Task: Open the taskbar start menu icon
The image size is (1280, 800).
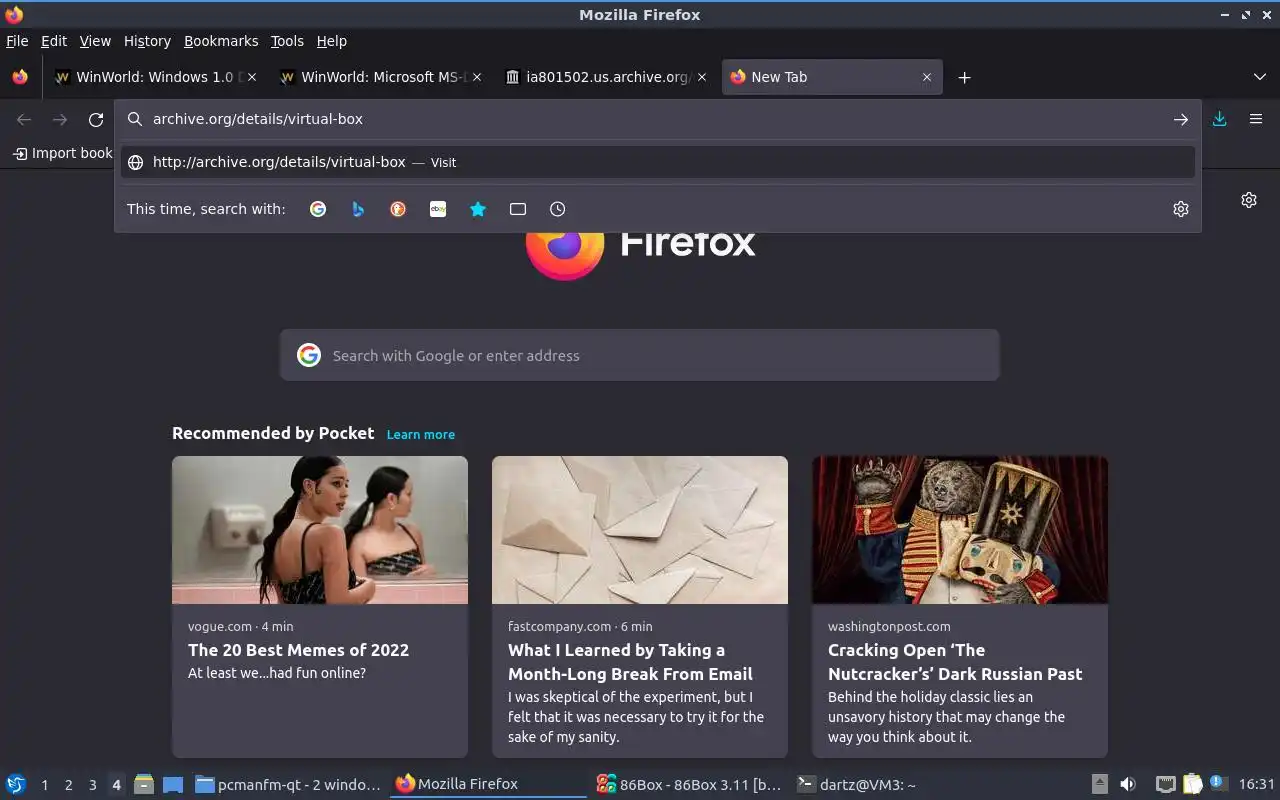Action: (x=16, y=784)
